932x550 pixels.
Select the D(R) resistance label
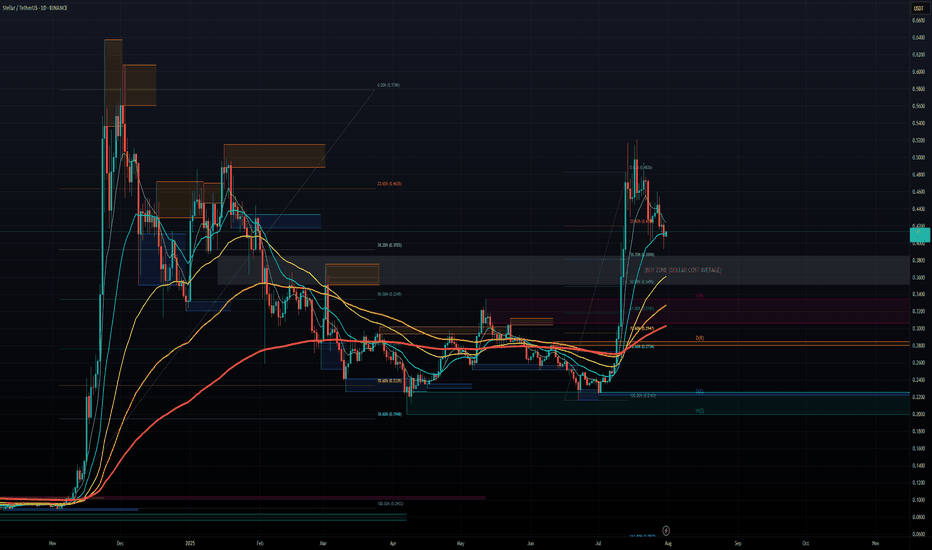click(x=700, y=338)
